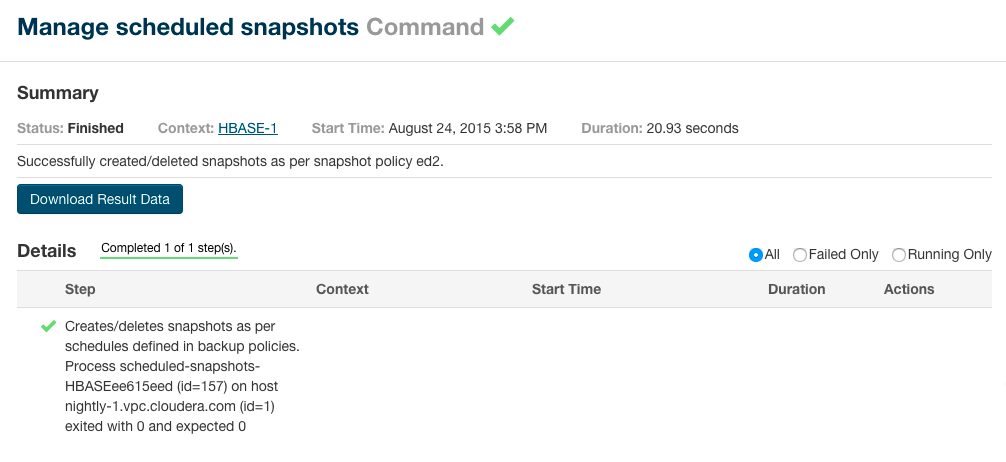Click the 'Completed 1 of 1 step(s)' text
This screenshot has height=462, width=1006.
(169, 248)
